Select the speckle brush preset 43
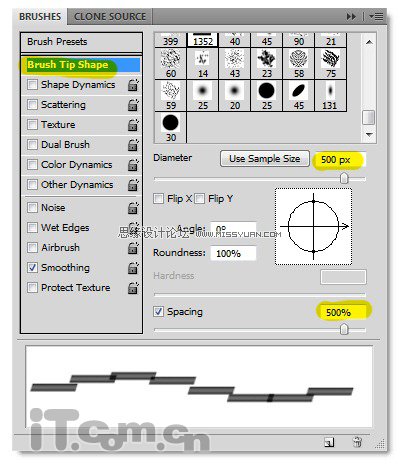The height and width of the screenshot is (467, 402). pos(235,63)
